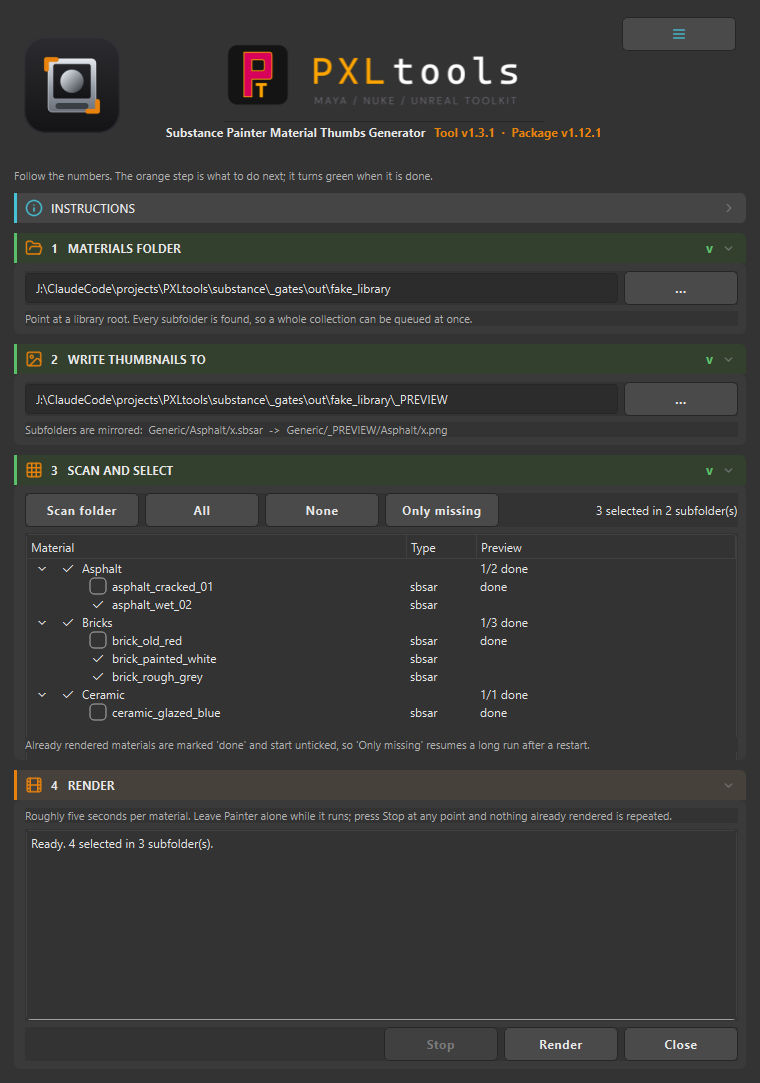760x1083 pixels.
Task: Click the 'Tool v1.3.1' version text
Action: [464, 133]
